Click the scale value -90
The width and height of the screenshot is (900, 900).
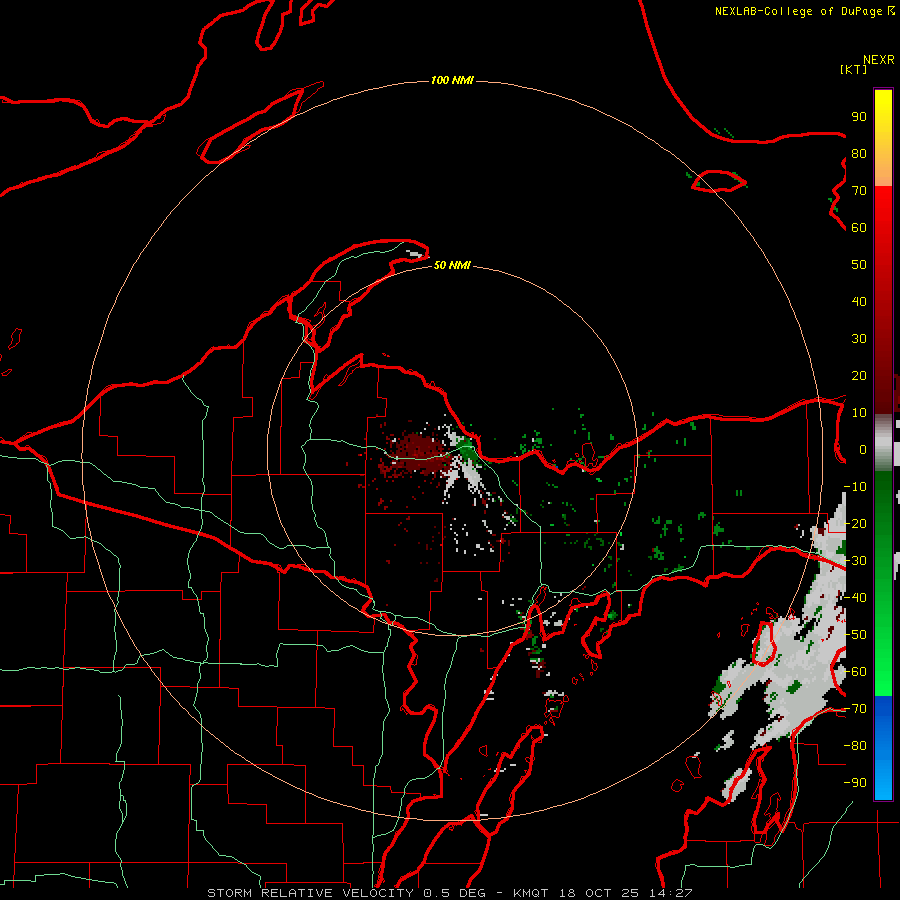point(855,783)
